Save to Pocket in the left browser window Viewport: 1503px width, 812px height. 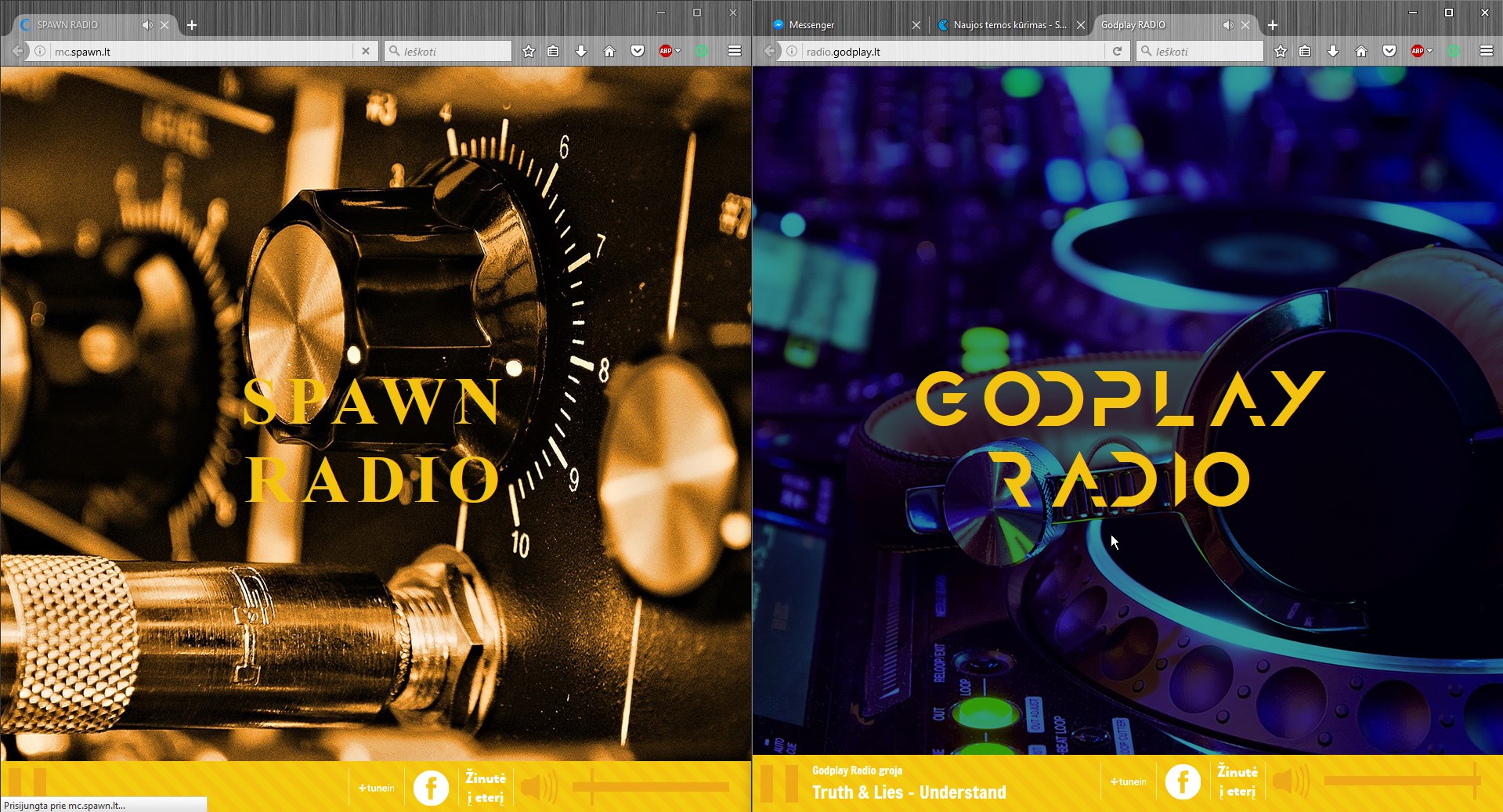(638, 51)
